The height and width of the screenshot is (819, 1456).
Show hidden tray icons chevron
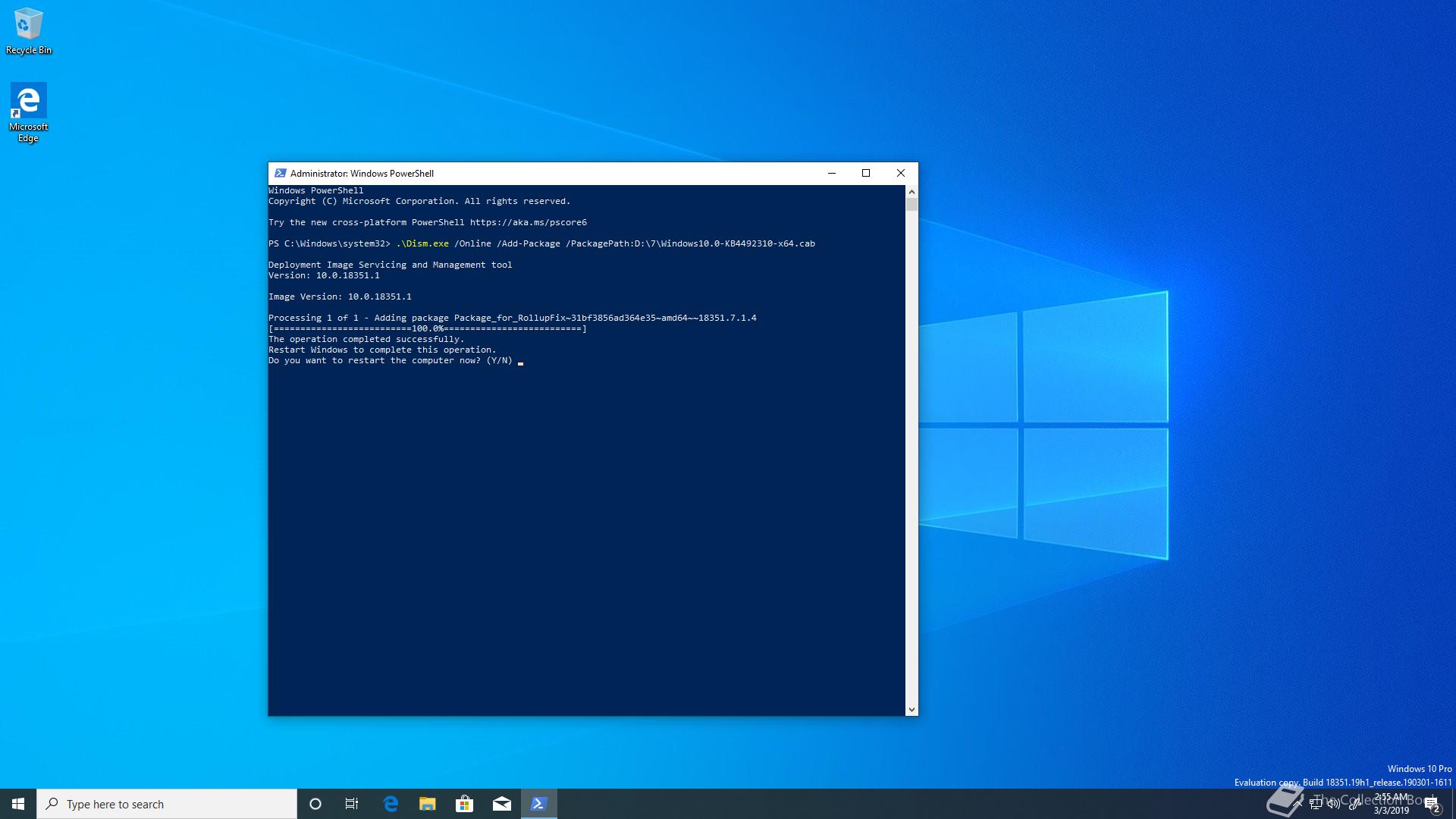[x=1296, y=804]
